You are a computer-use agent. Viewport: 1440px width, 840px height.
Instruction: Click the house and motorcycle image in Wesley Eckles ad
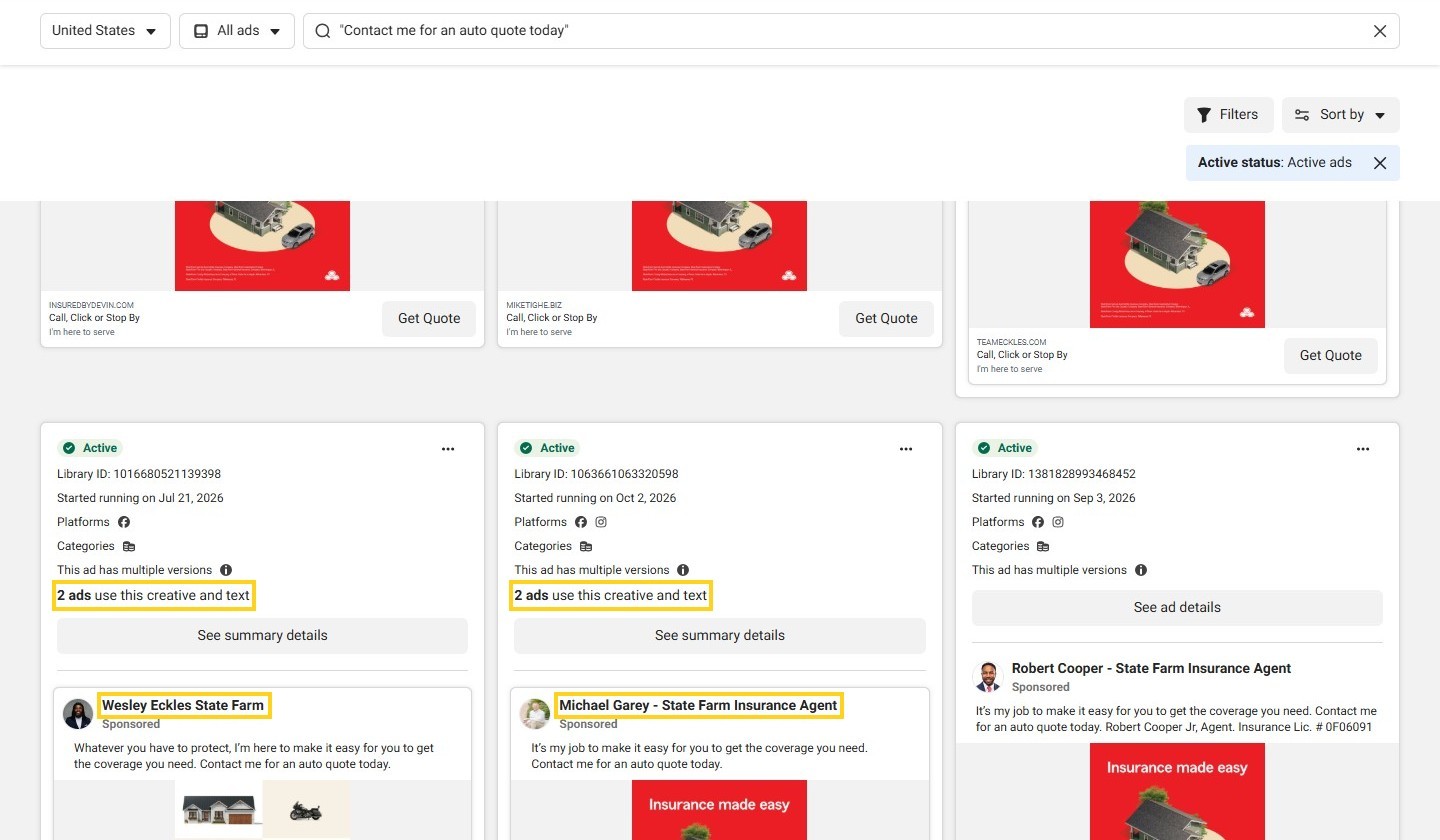262,809
